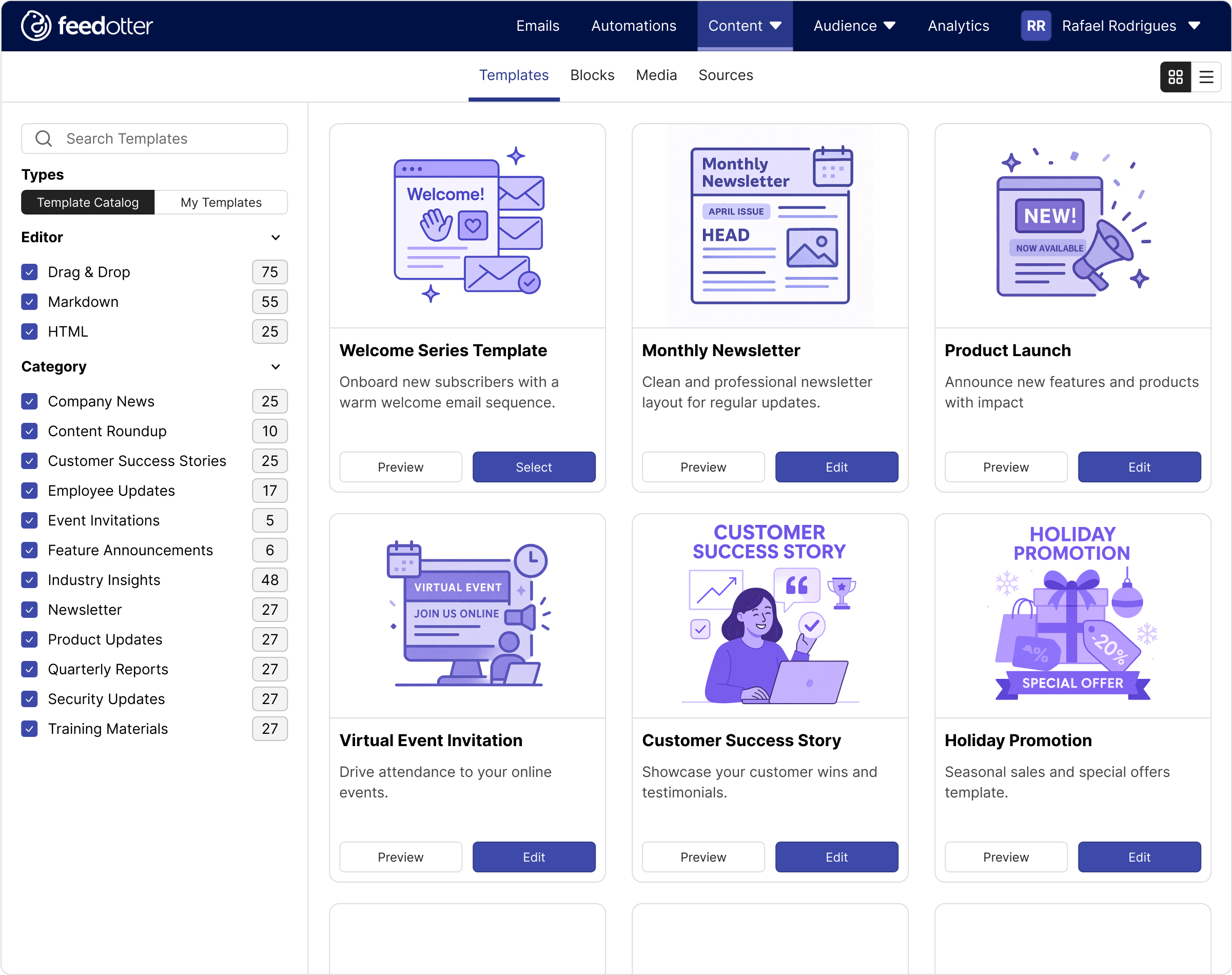
Task: Toggle the Industry Insights checkbox
Action: click(x=30, y=580)
